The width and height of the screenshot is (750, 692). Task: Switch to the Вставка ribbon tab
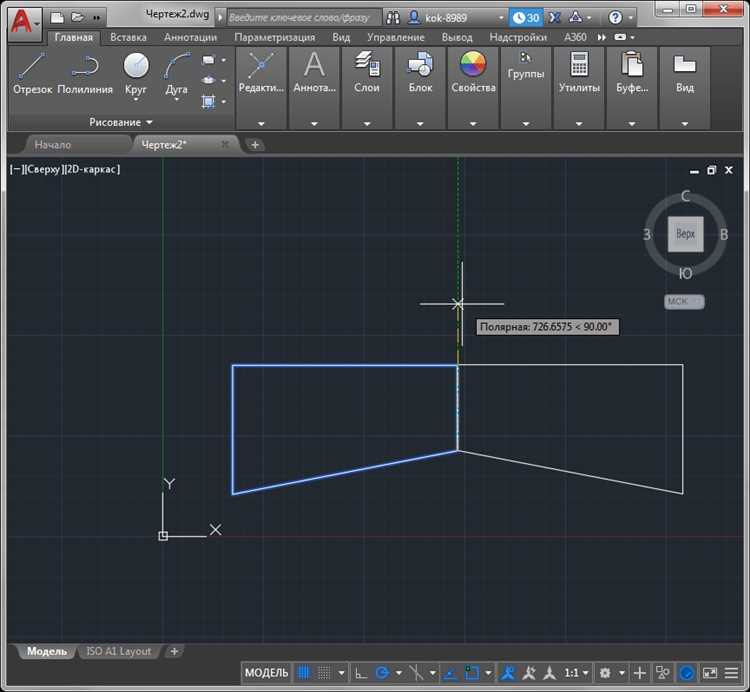[128, 37]
